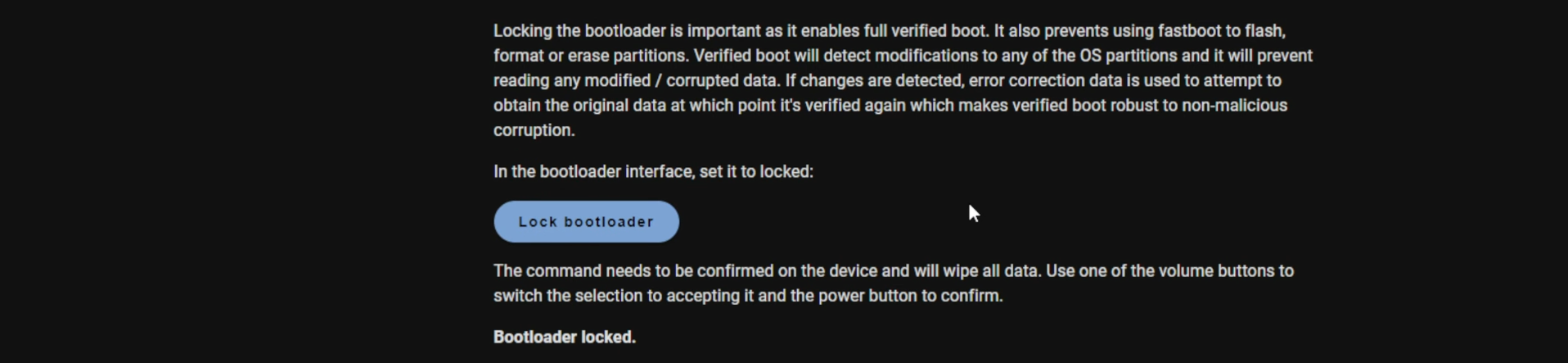The width and height of the screenshot is (1568, 363).
Task: Click the Lock bootloader button
Action: [x=586, y=222]
